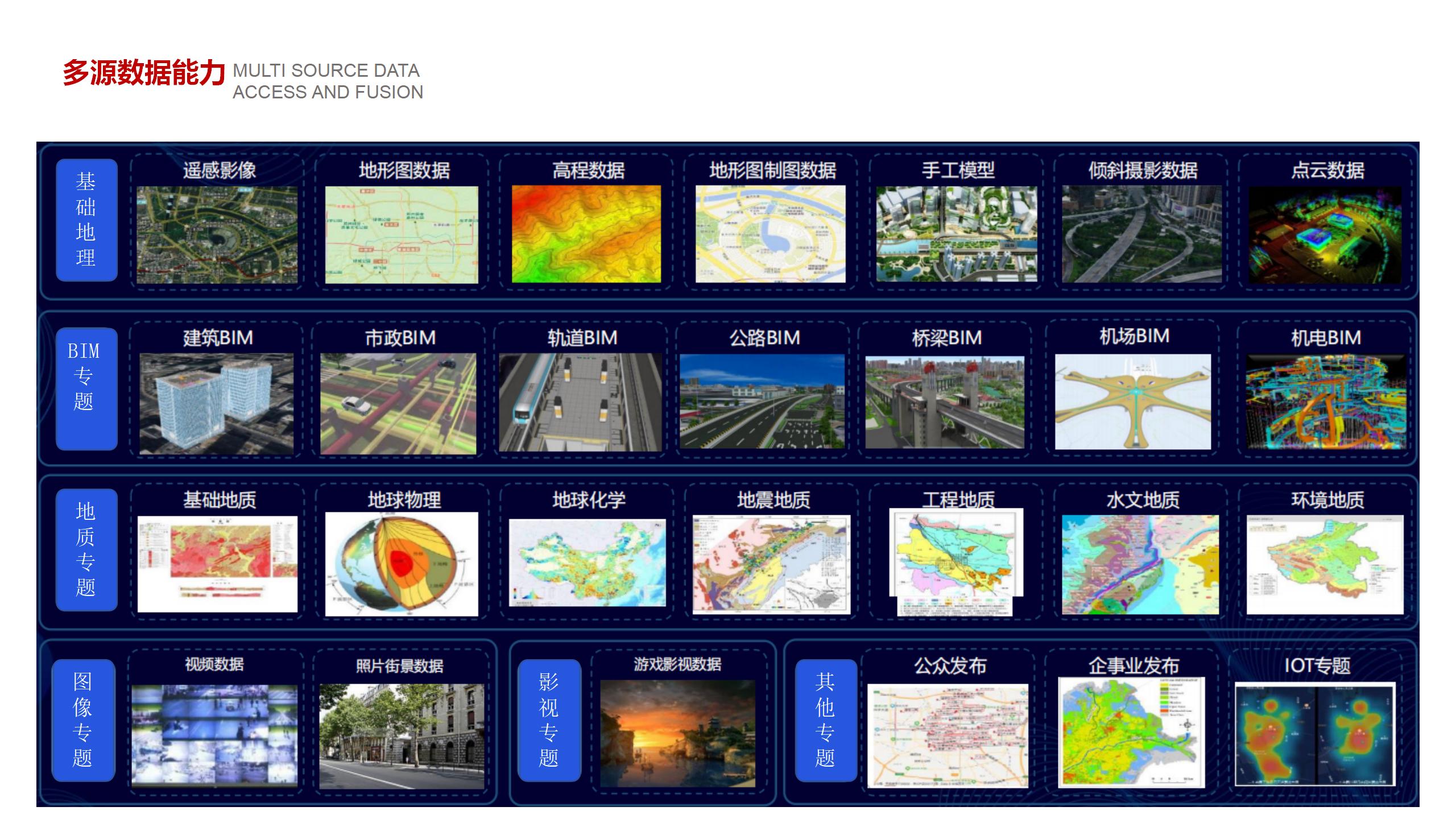Click the 地质专题 category button
This screenshot has width=1456, height=819.
click(x=86, y=549)
